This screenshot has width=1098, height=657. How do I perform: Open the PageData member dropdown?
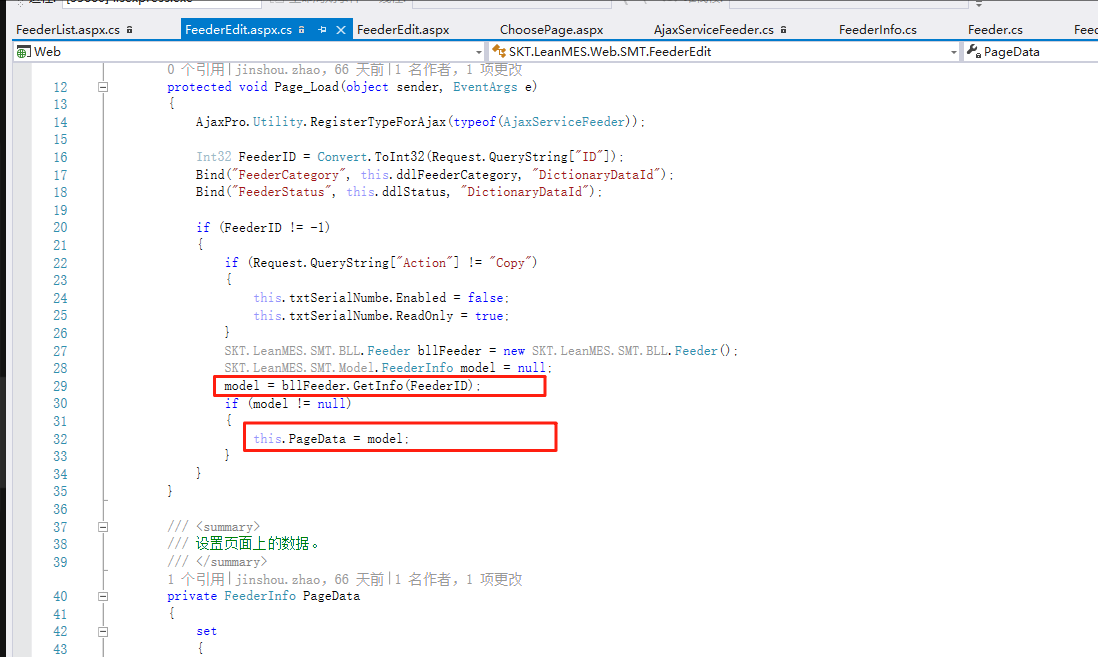[1031, 52]
